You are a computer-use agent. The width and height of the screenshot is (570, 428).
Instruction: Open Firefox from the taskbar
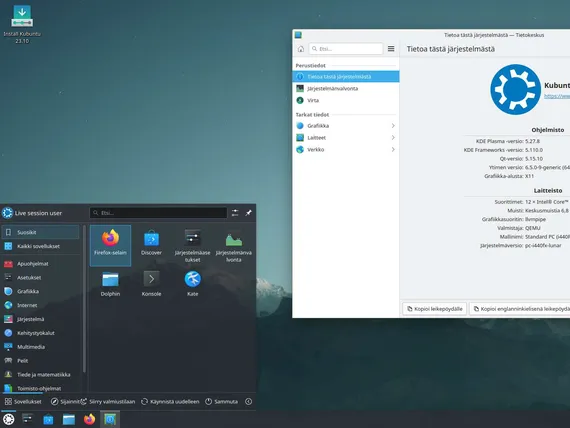[89, 419]
